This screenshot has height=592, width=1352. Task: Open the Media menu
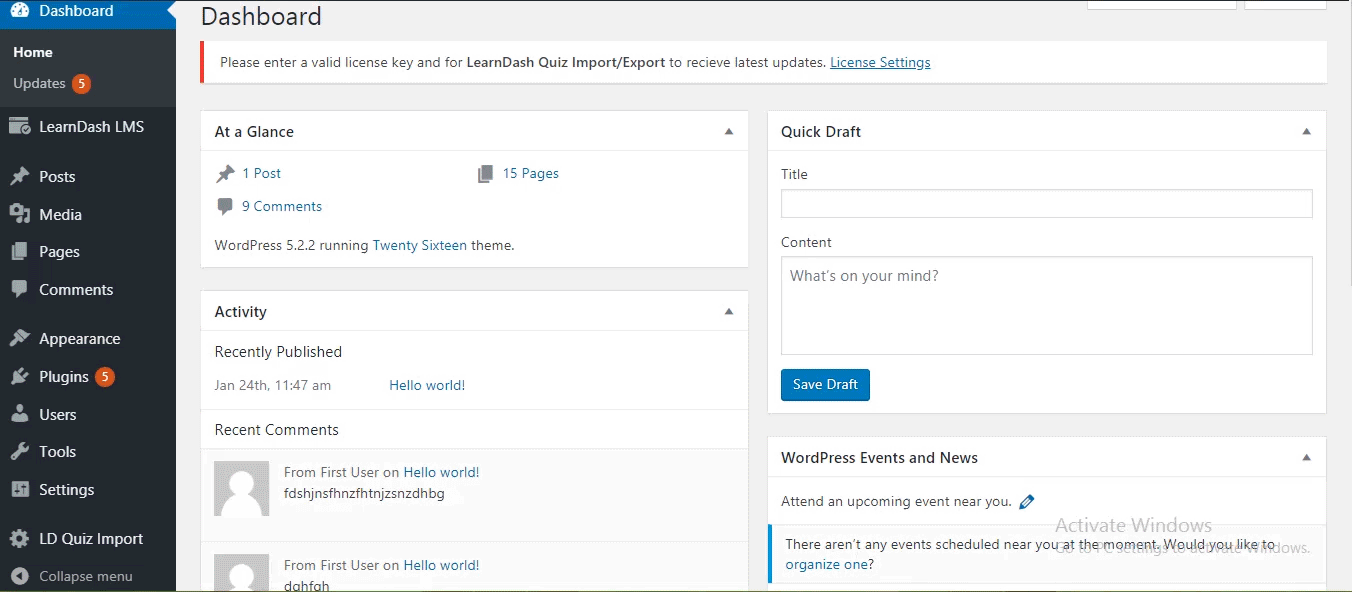coord(88,214)
